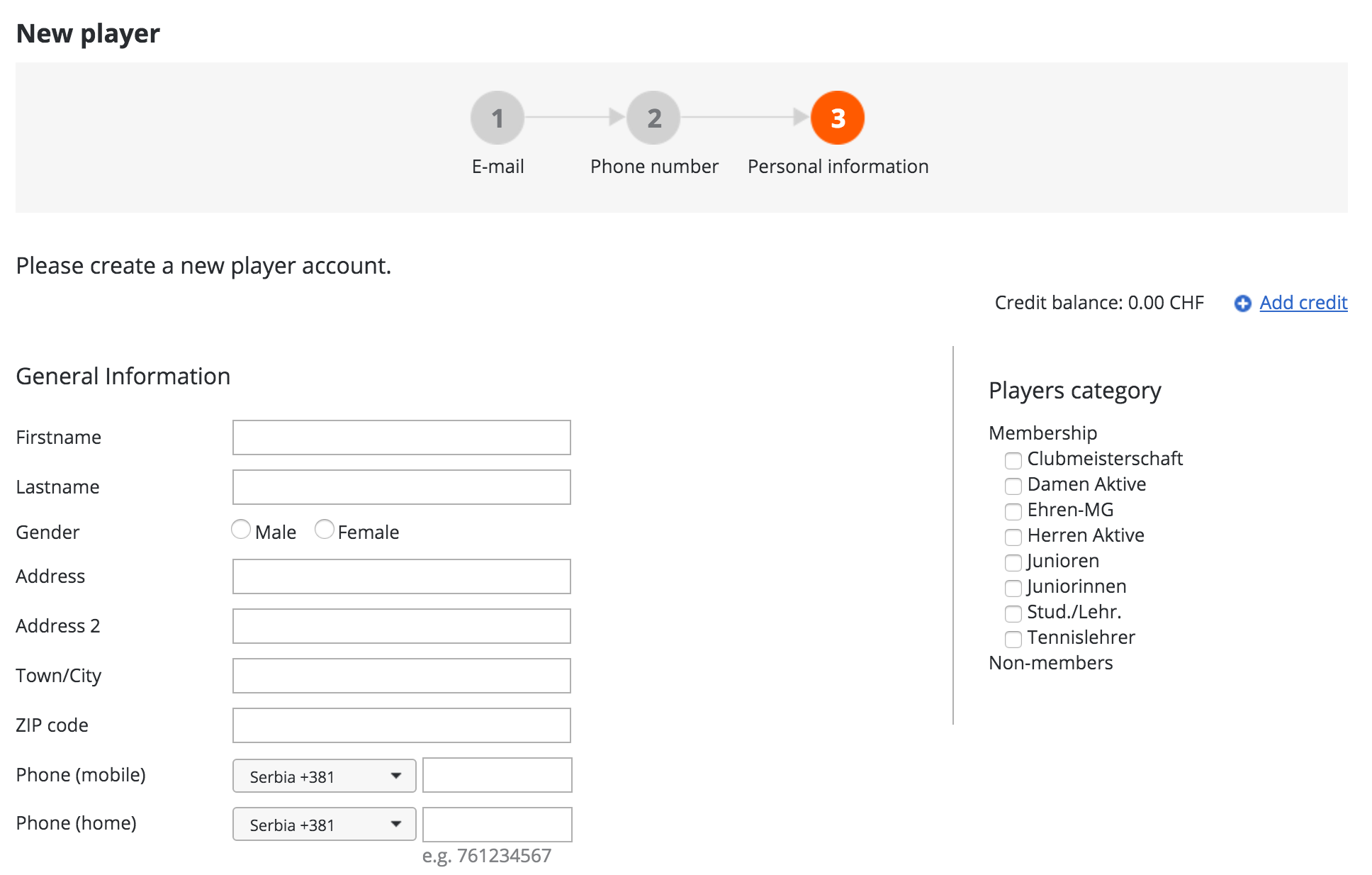The height and width of the screenshot is (875, 1372).
Task: Check the Clubmeisterschaft membership box
Action: pyautogui.click(x=1013, y=460)
